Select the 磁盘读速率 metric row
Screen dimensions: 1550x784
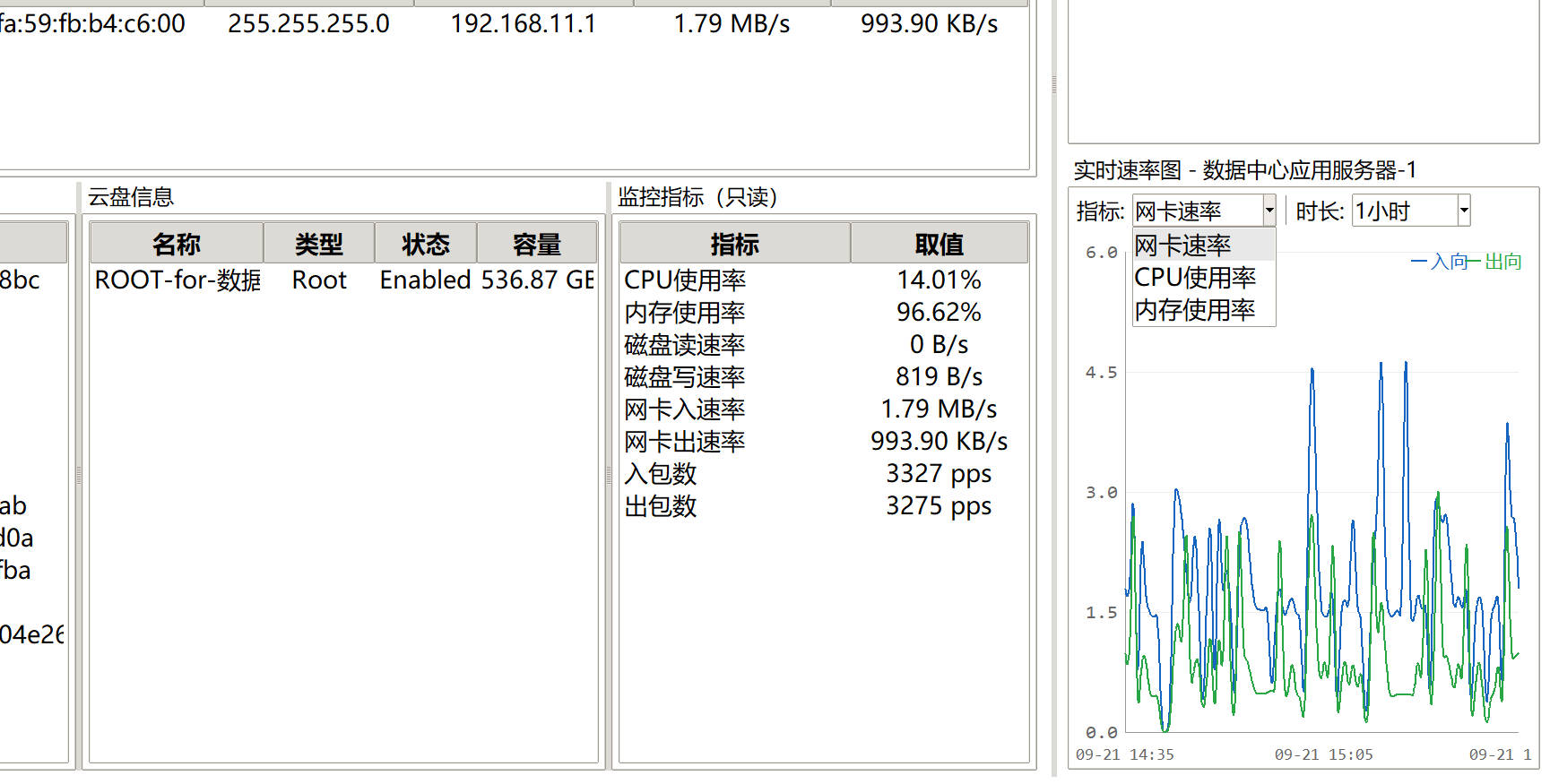pos(824,345)
